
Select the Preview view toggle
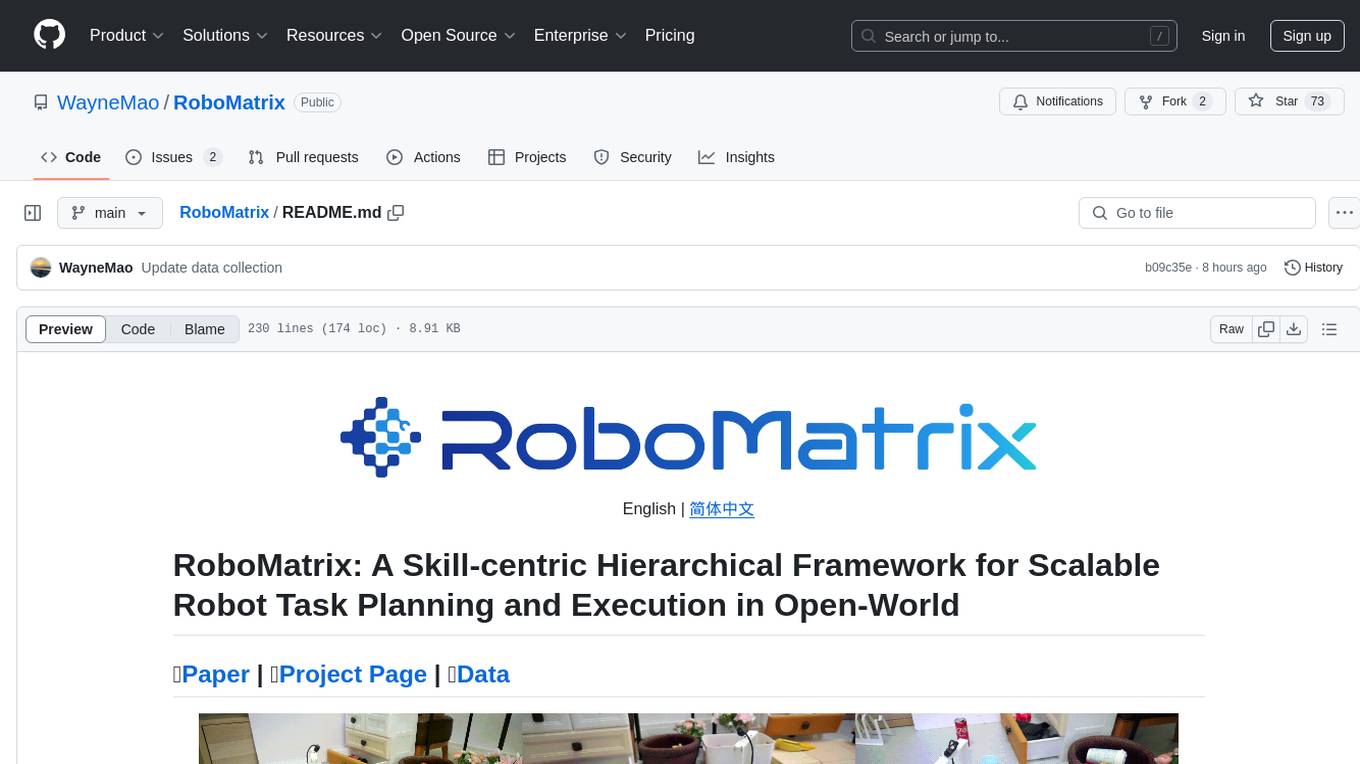click(66, 329)
